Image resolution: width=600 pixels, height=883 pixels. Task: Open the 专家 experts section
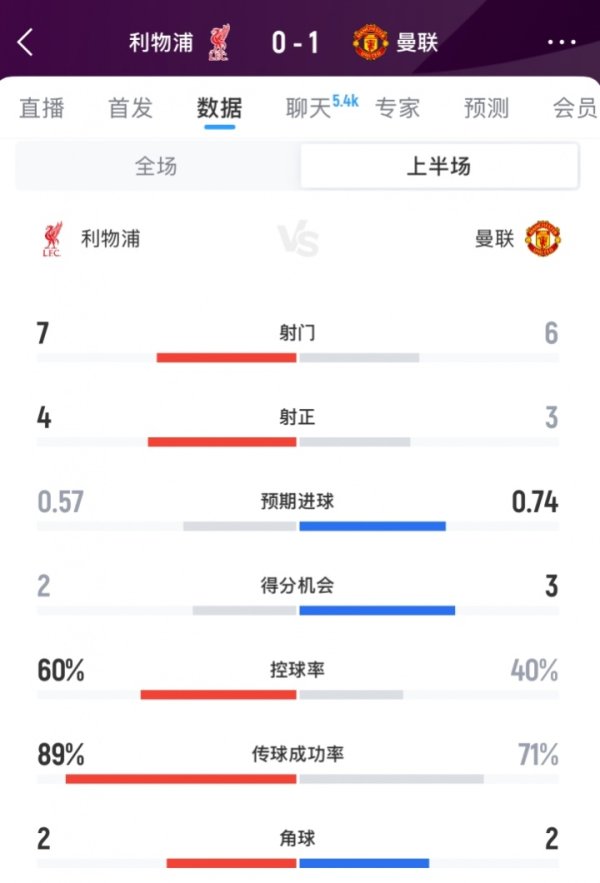(x=400, y=108)
